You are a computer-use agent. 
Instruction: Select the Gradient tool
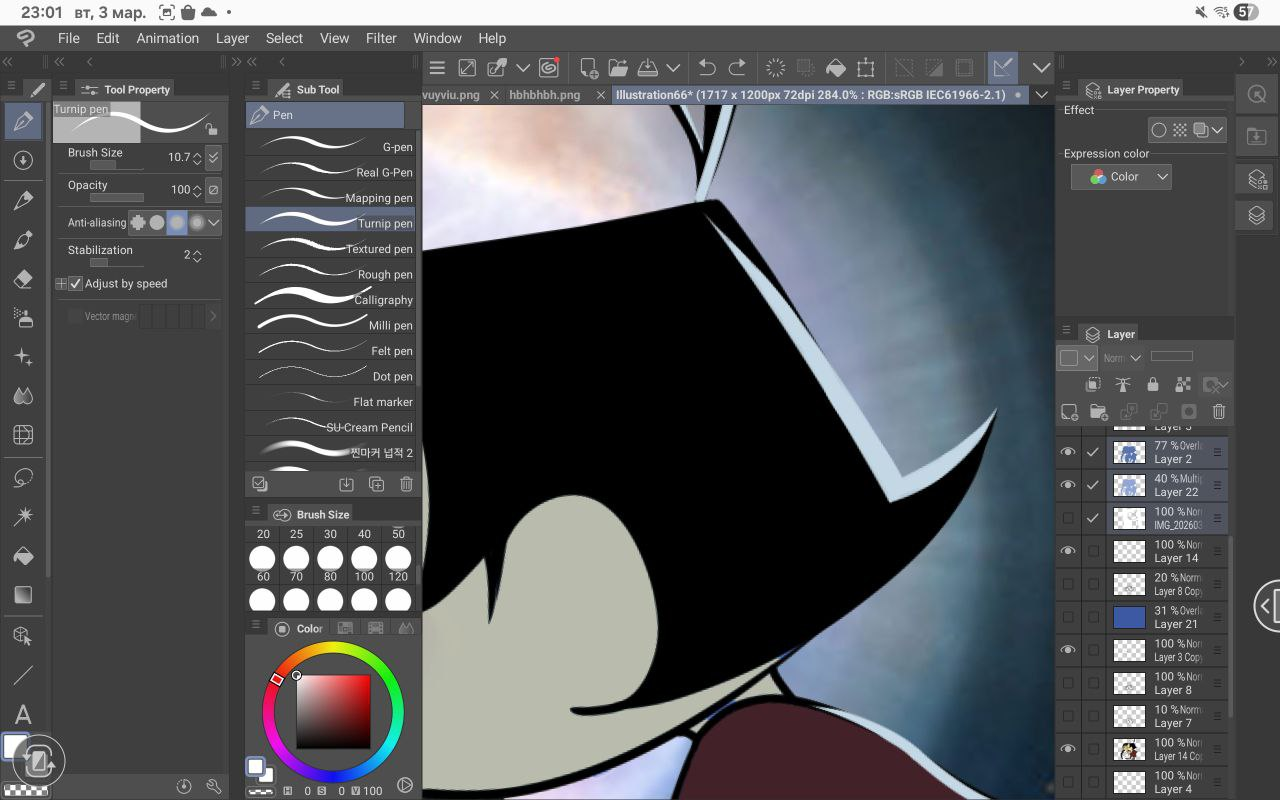click(24, 595)
